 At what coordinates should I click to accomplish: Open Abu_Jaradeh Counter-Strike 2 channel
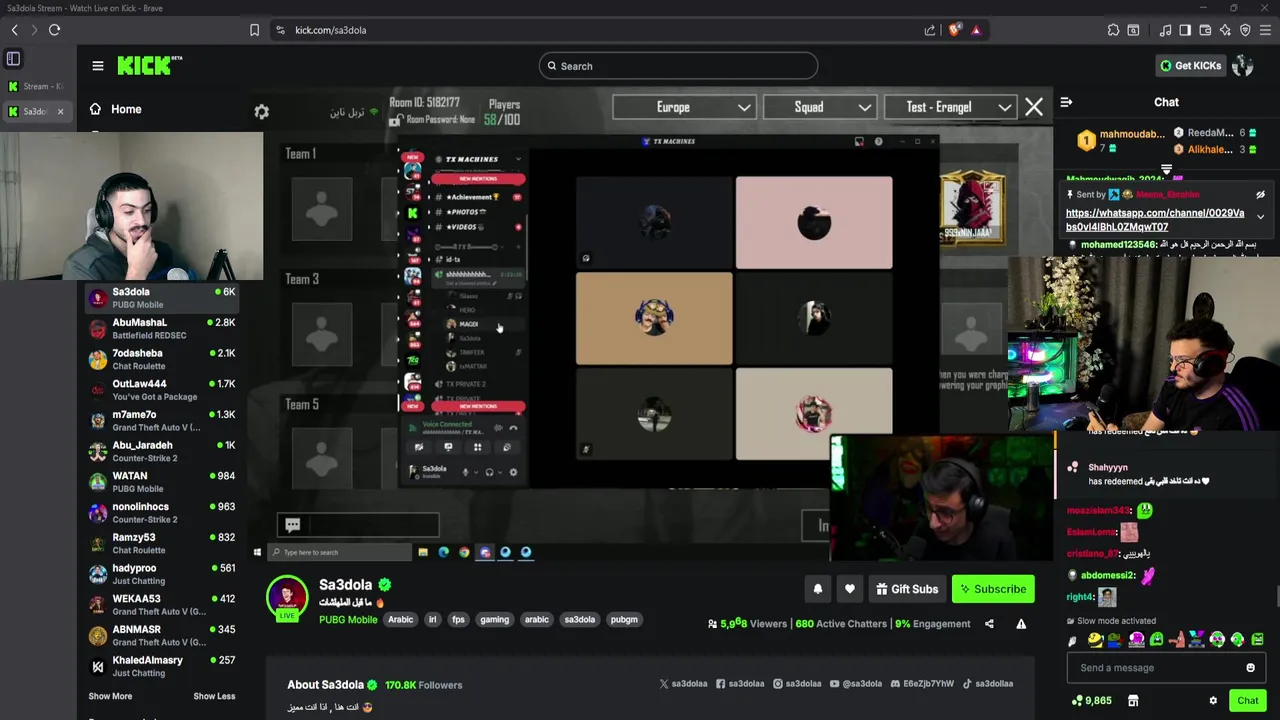click(x=162, y=451)
